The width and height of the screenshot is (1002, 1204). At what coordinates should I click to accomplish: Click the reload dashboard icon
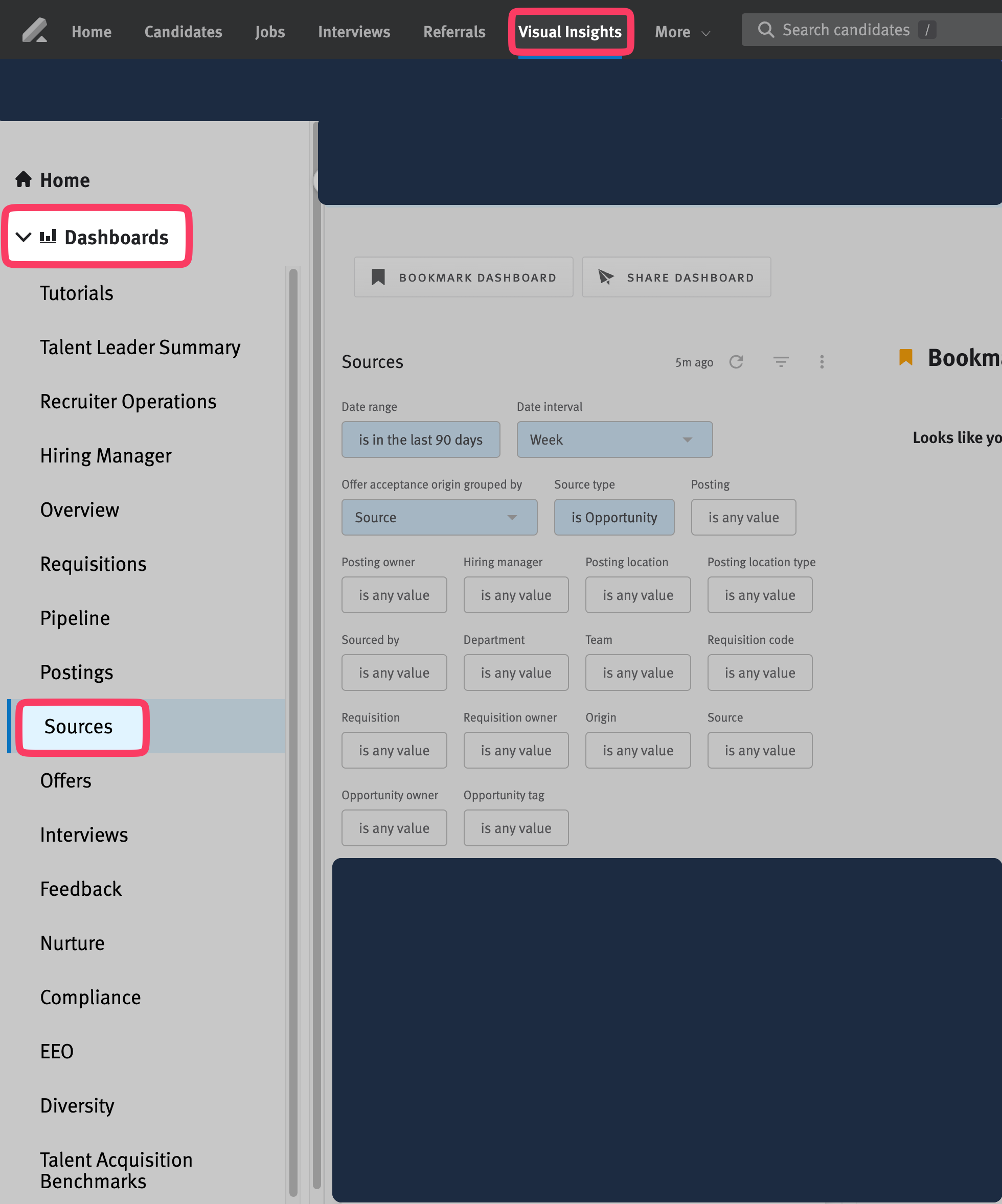click(736, 362)
